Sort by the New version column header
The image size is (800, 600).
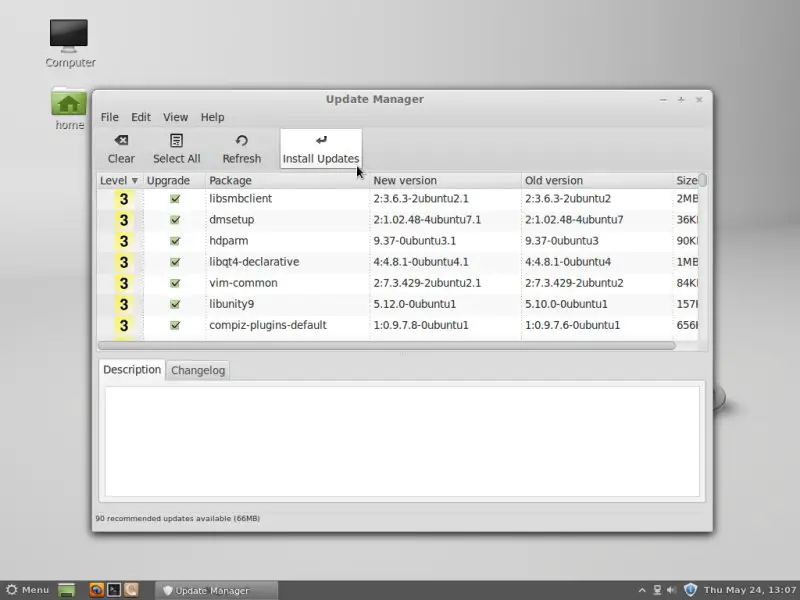445,181
